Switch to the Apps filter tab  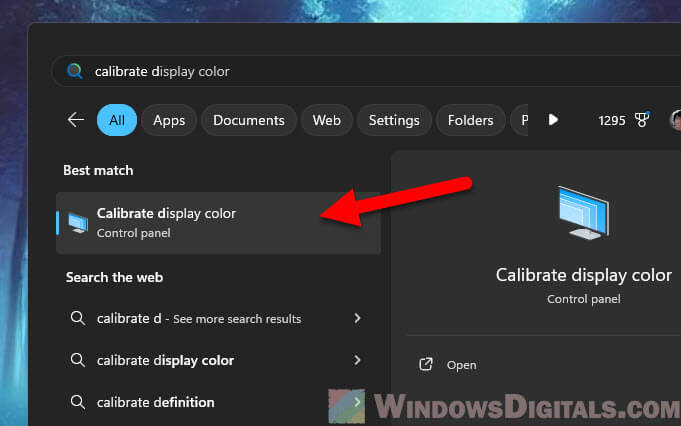169,120
